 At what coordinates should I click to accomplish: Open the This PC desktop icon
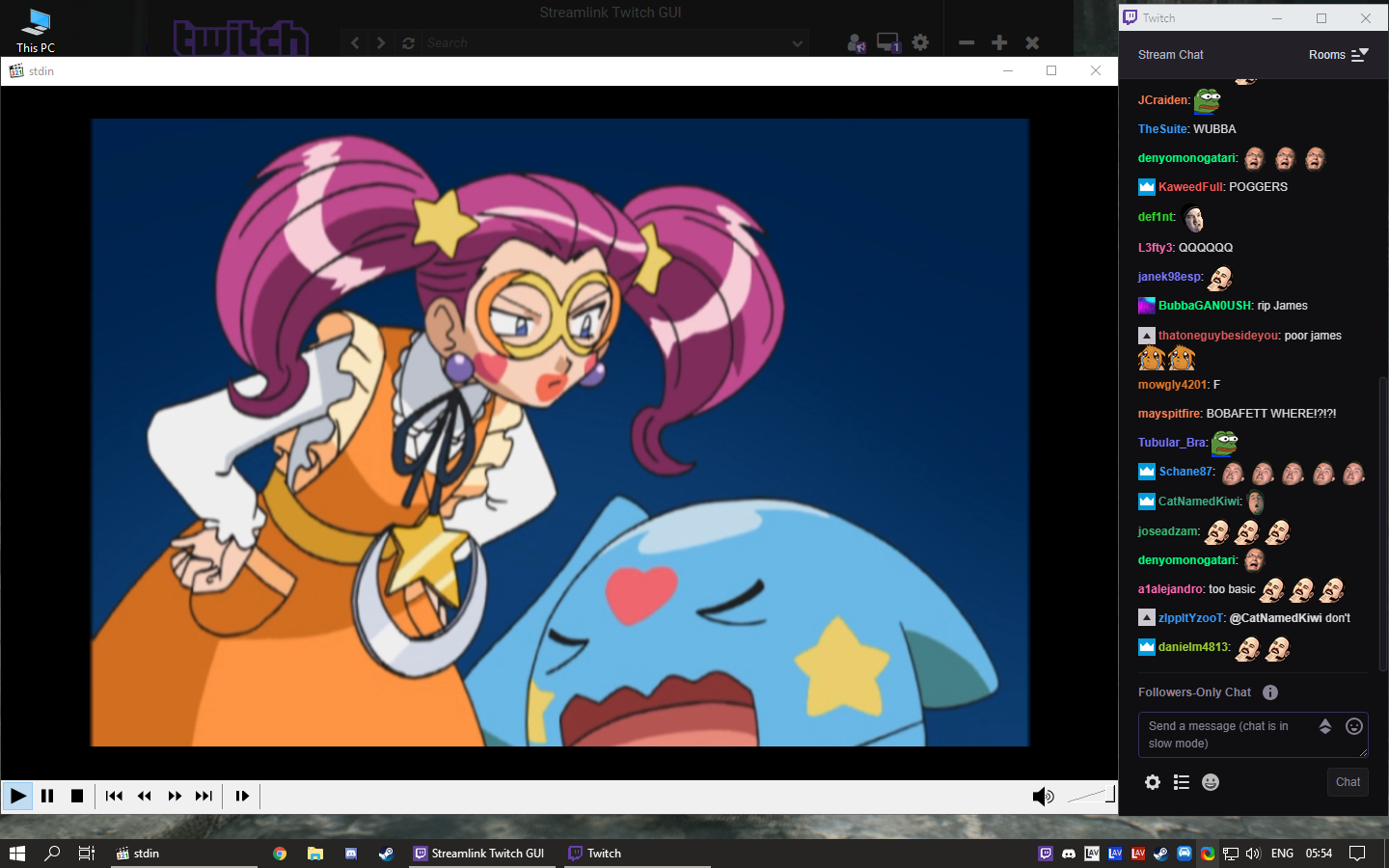[35, 30]
